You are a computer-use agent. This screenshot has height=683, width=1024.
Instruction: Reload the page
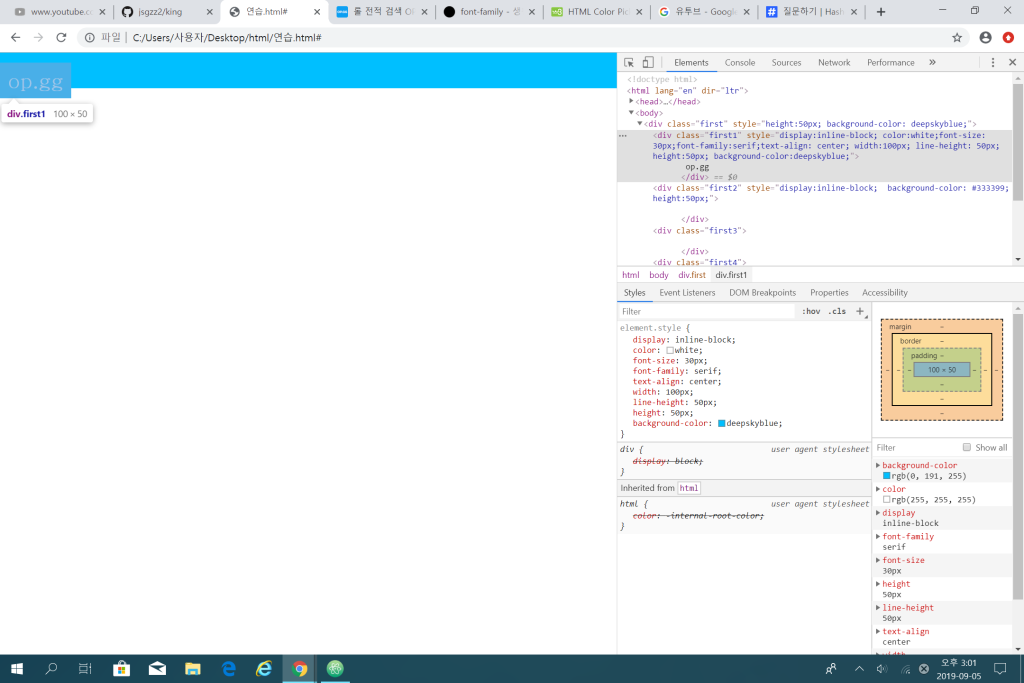tap(61, 38)
